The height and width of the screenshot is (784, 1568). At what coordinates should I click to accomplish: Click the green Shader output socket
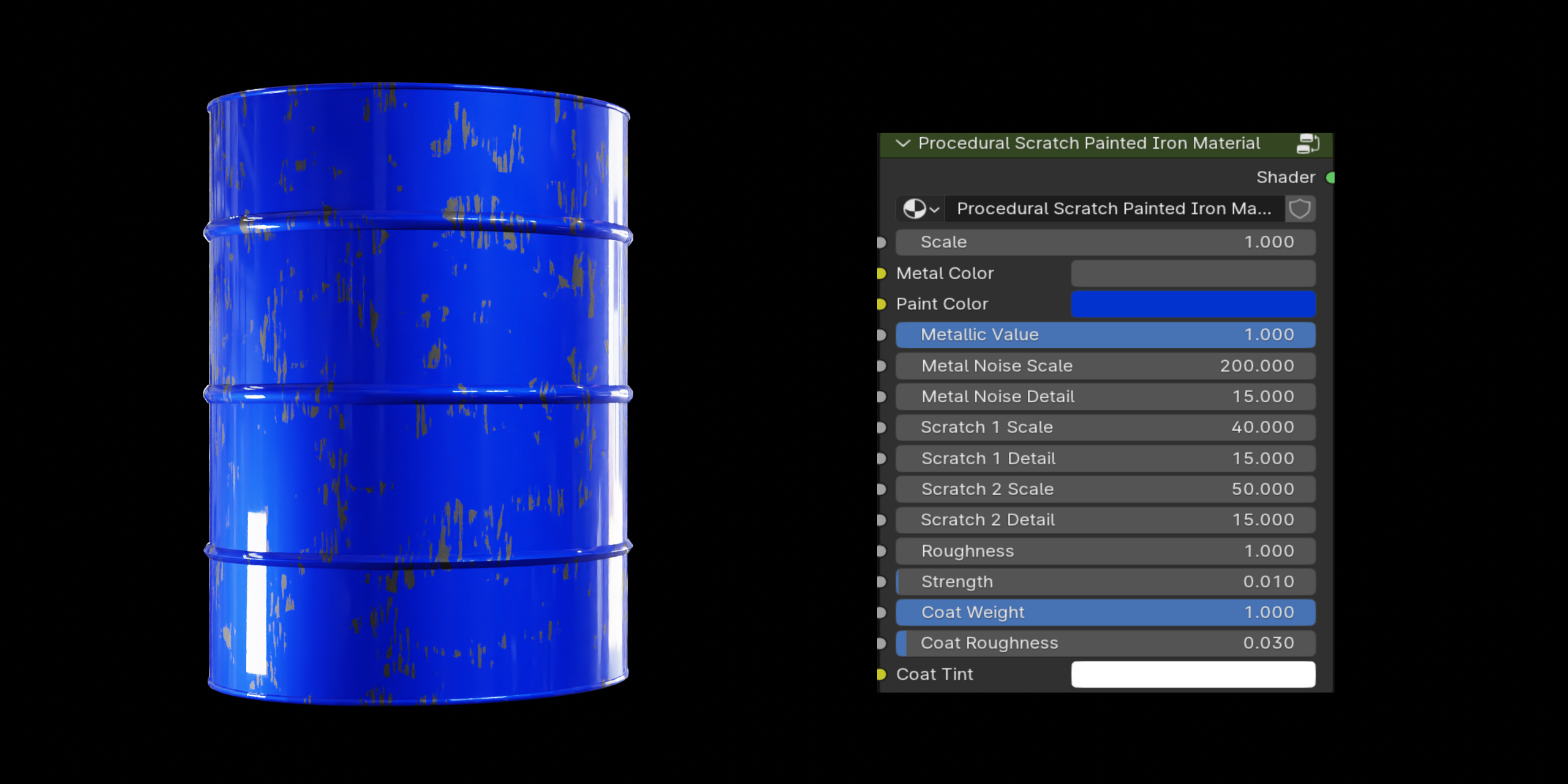[1329, 177]
